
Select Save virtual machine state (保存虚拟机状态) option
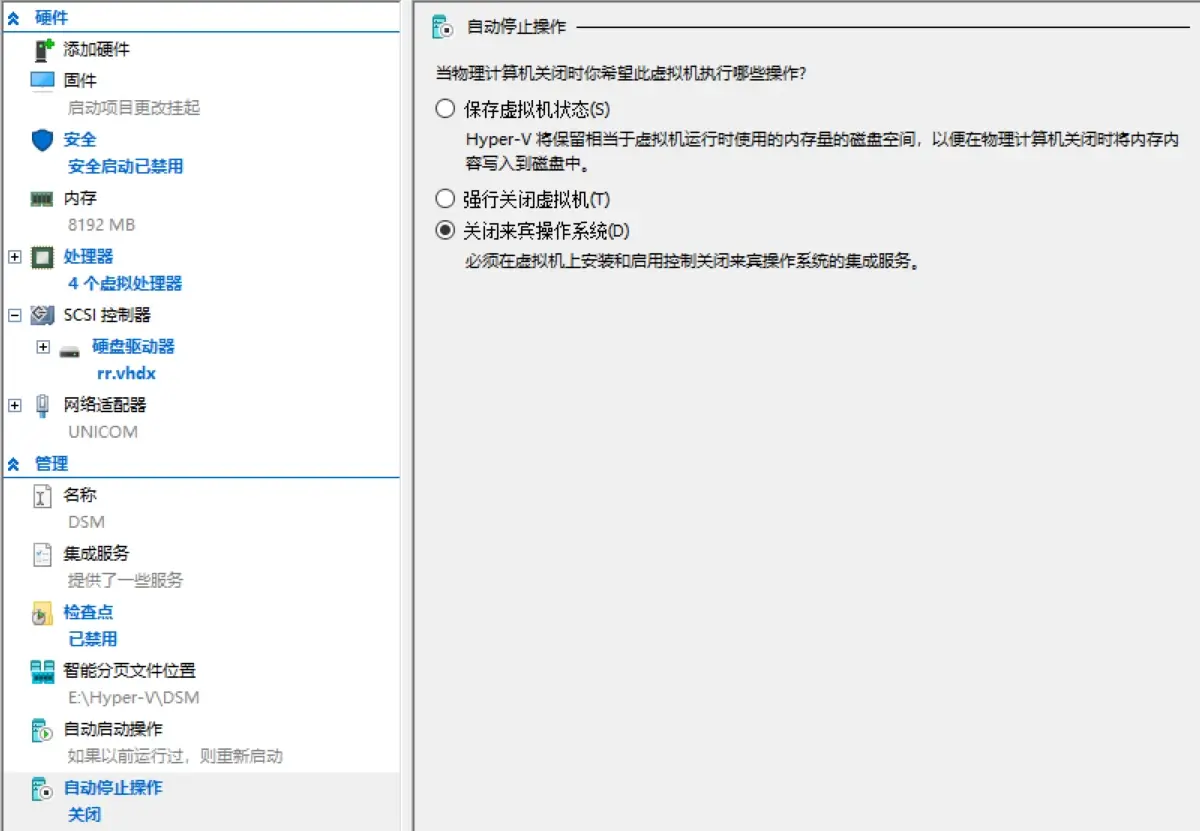click(x=445, y=109)
